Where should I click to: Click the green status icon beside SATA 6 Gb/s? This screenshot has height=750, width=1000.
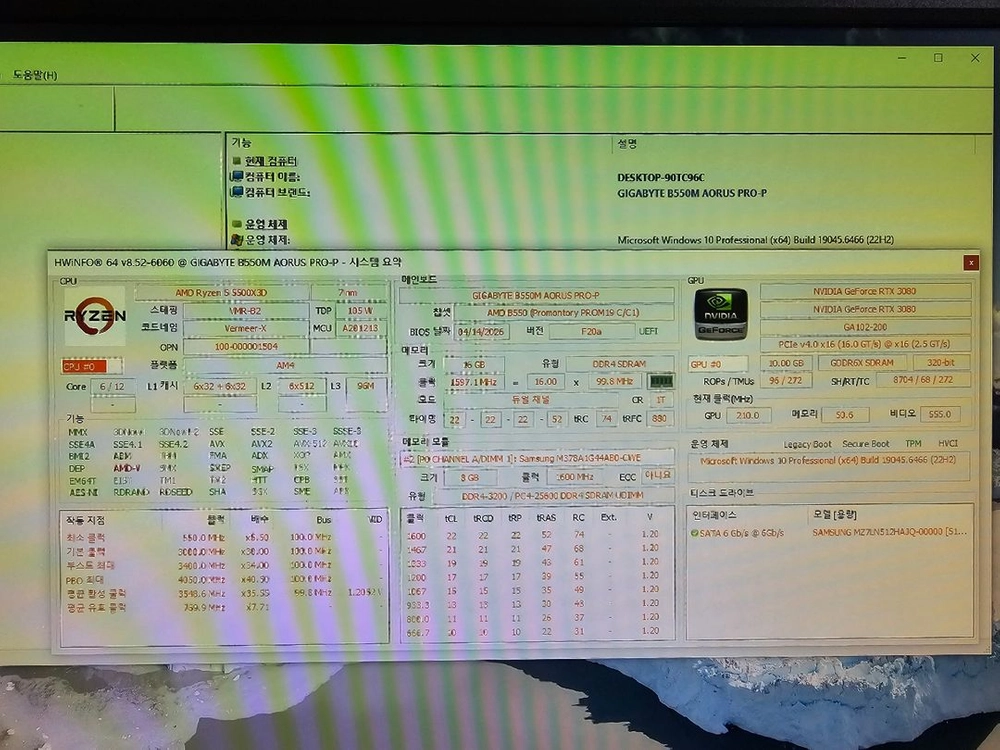coord(694,533)
